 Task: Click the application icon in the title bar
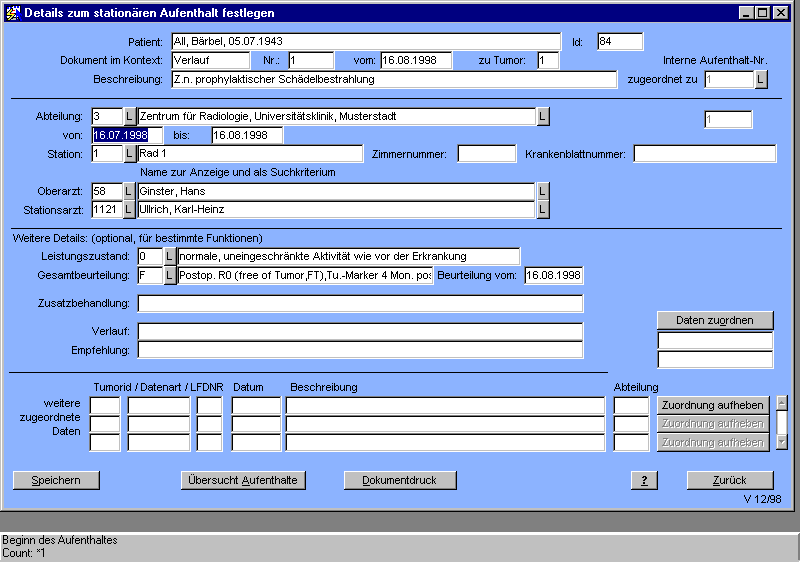[12, 13]
